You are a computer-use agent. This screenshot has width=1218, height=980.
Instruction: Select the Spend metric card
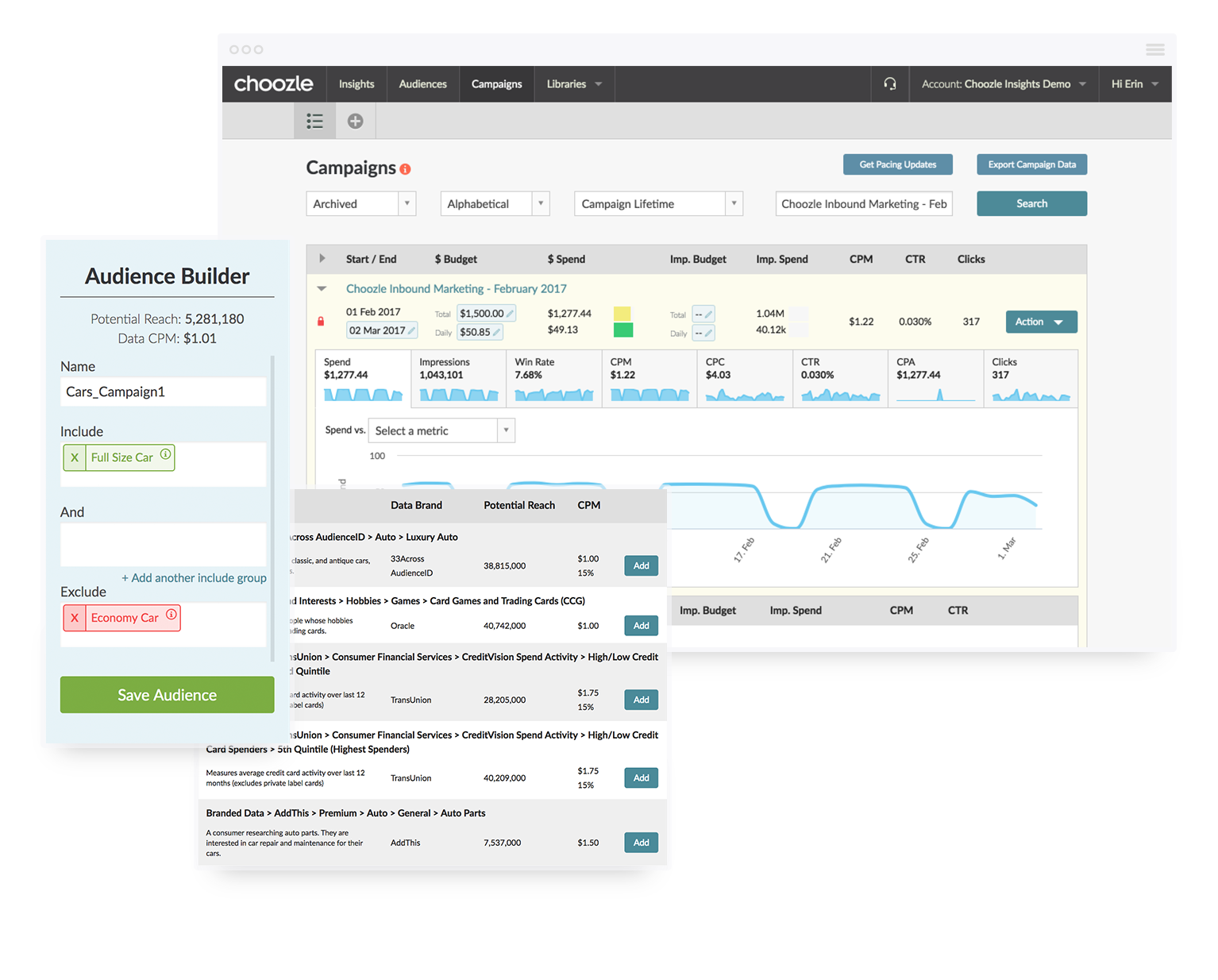(x=363, y=379)
